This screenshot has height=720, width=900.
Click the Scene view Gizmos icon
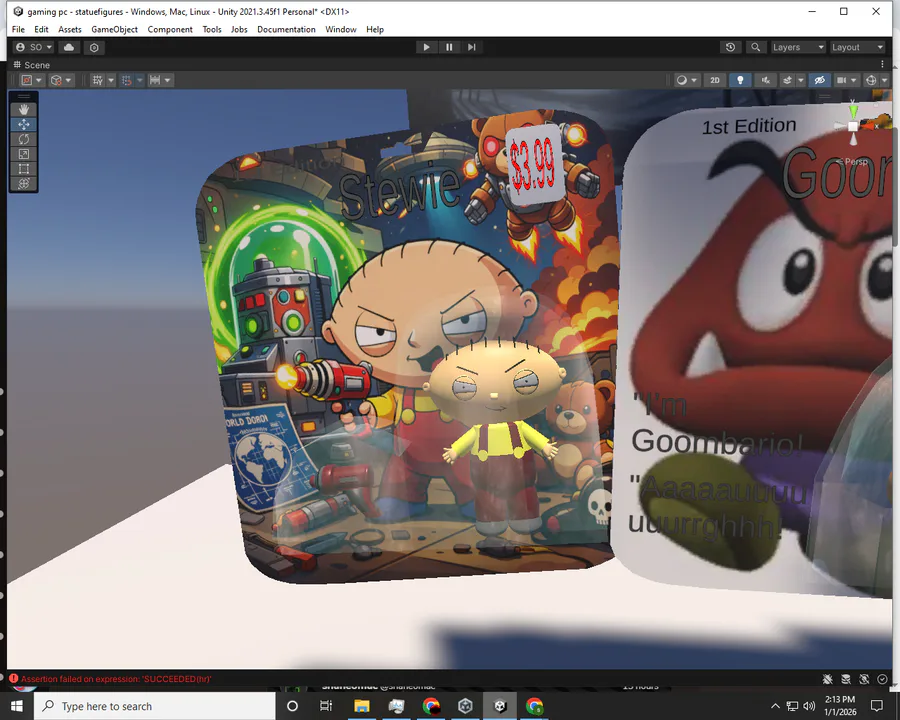(x=871, y=80)
